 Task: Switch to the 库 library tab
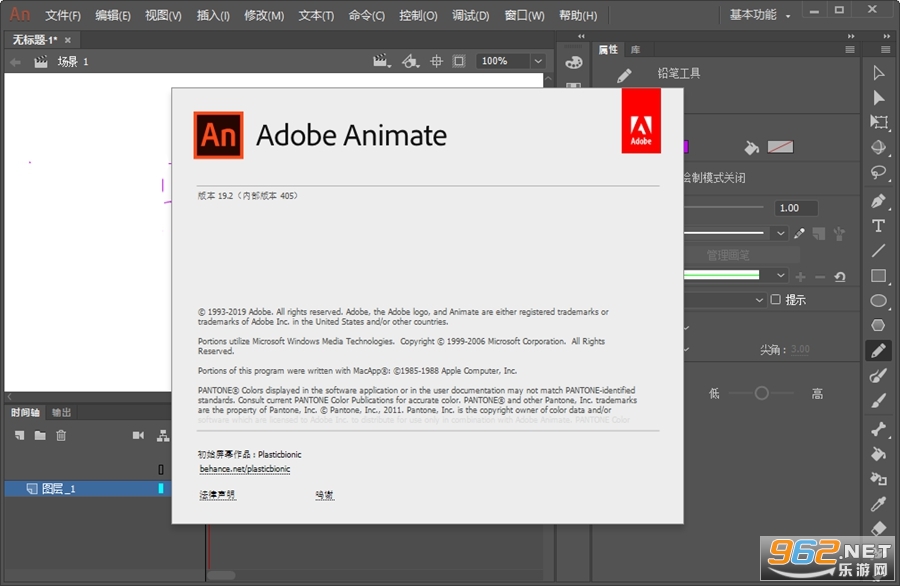[x=635, y=50]
